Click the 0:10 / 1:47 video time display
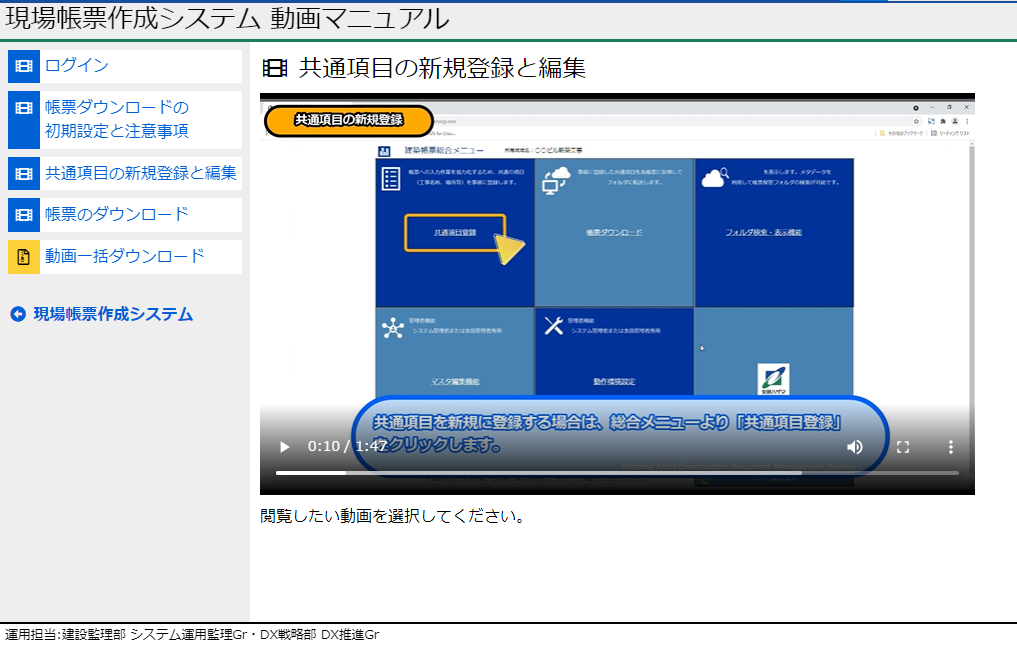The width and height of the screenshot is (1017, 653). [x=347, y=446]
